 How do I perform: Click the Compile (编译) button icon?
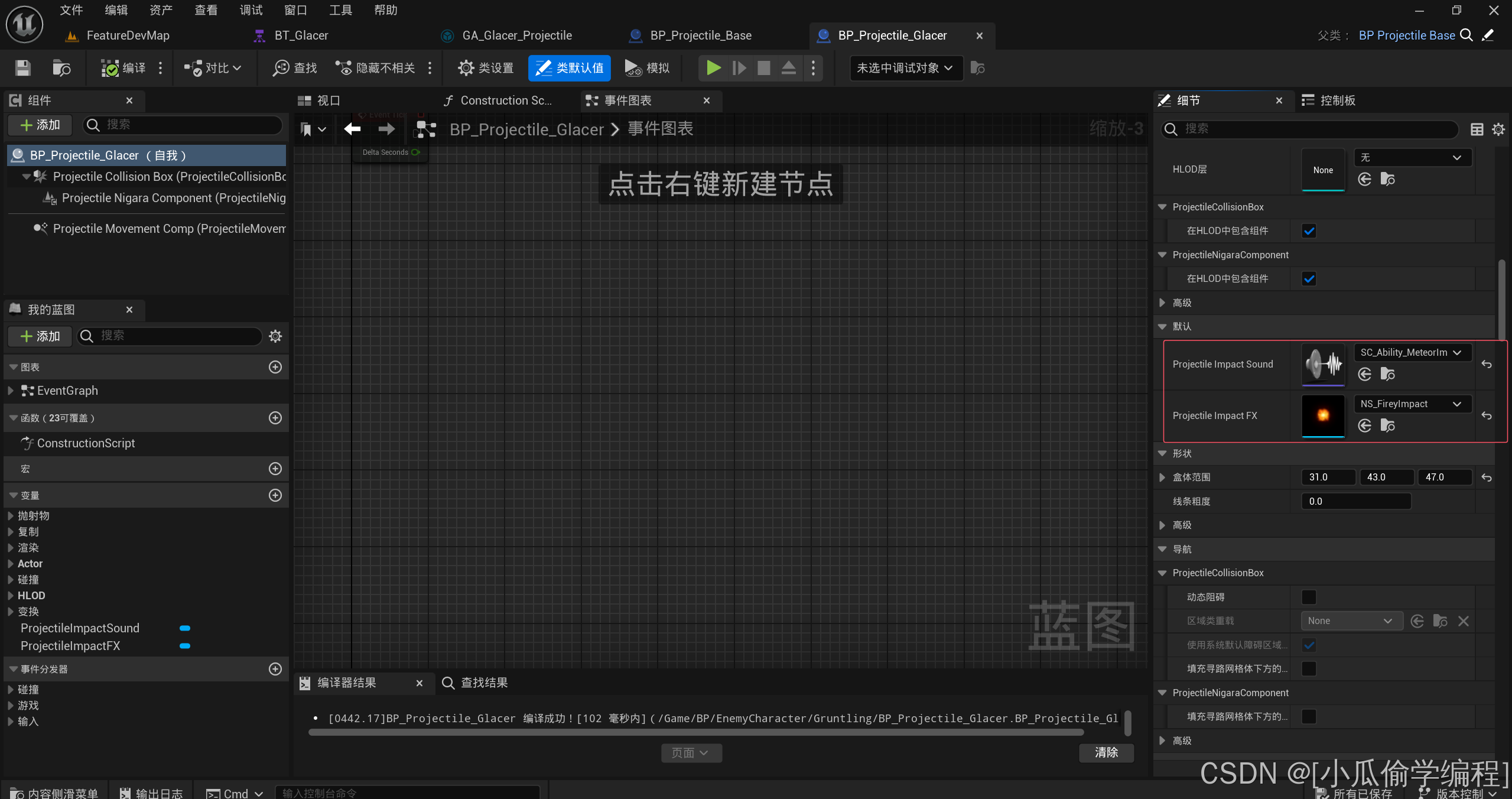coord(110,68)
